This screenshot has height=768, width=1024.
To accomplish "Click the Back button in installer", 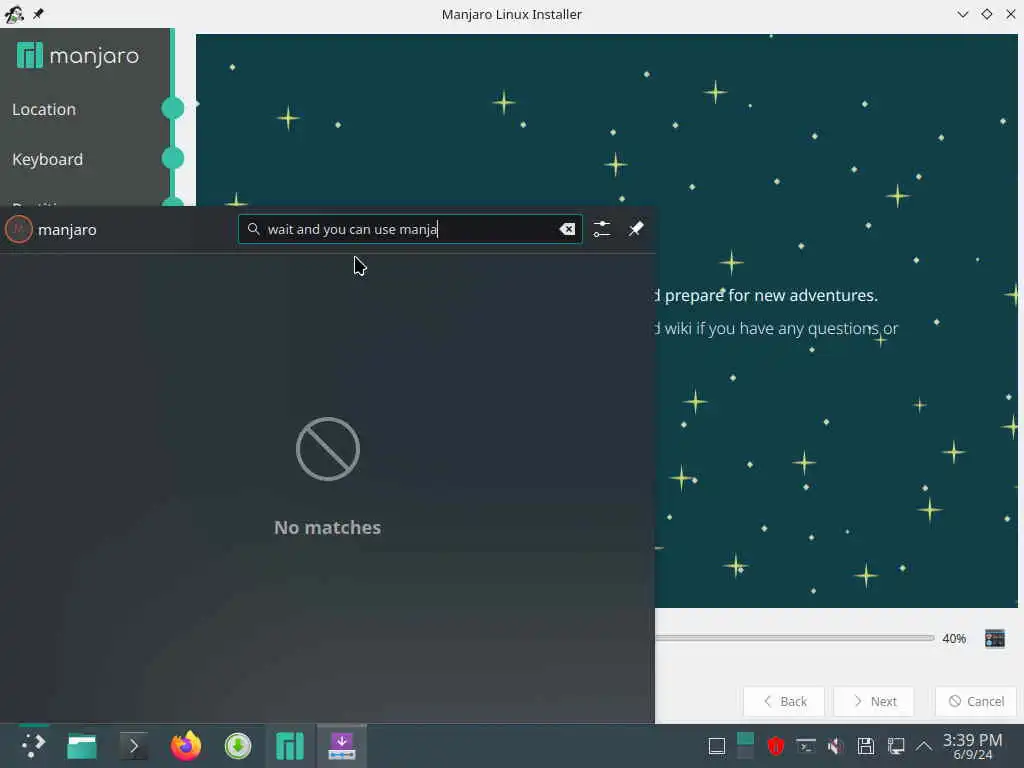I will point(784,701).
